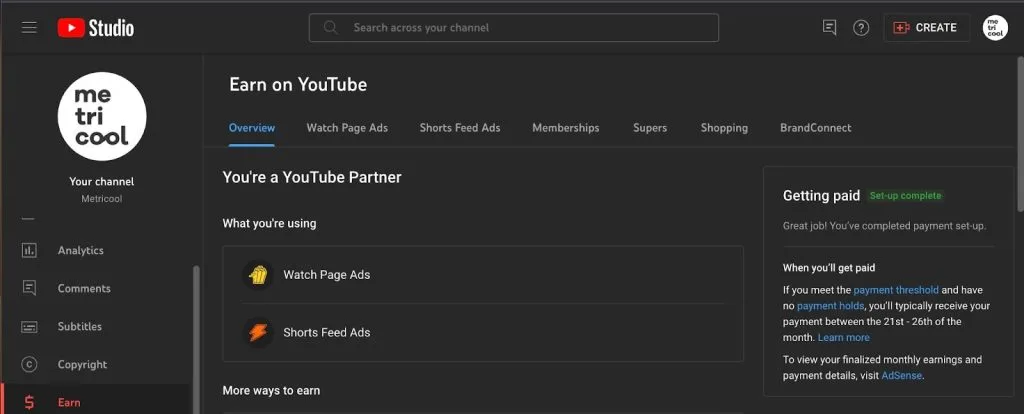The height and width of the screenshot is (414, 1024).
Task: Open the hamburger navigation menu
Action: 29,27
